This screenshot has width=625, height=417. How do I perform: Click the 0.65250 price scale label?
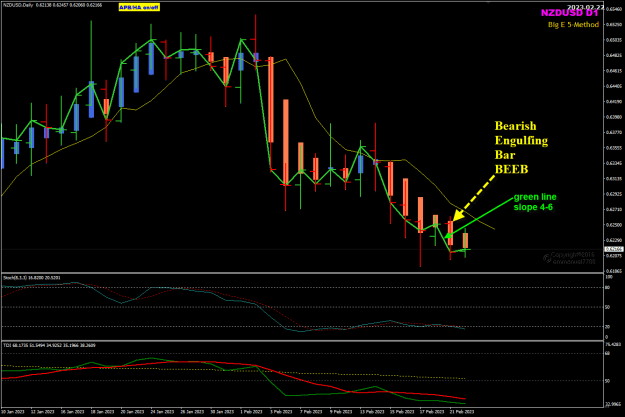tap(614, 24)
